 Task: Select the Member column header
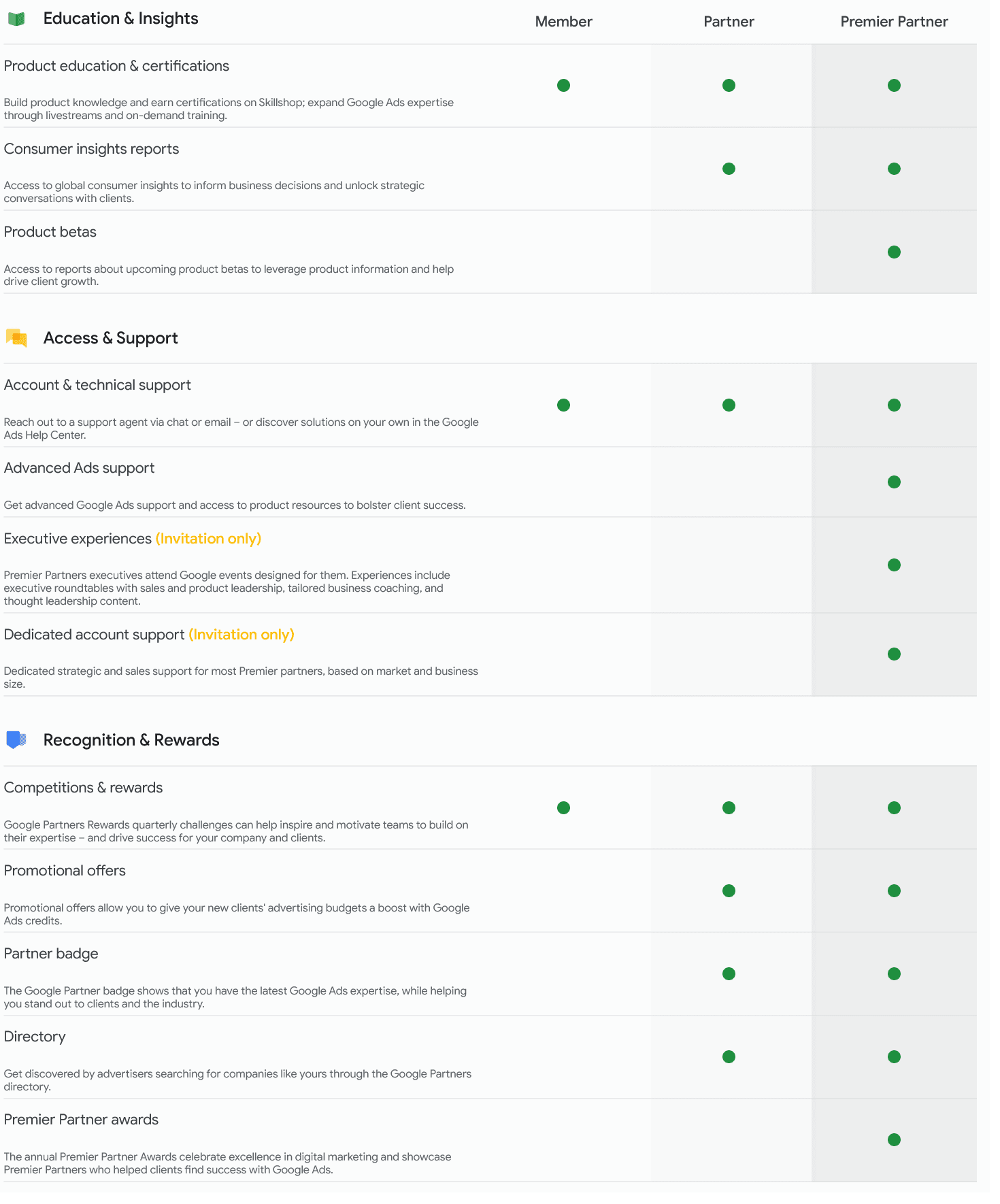point(563,22)
